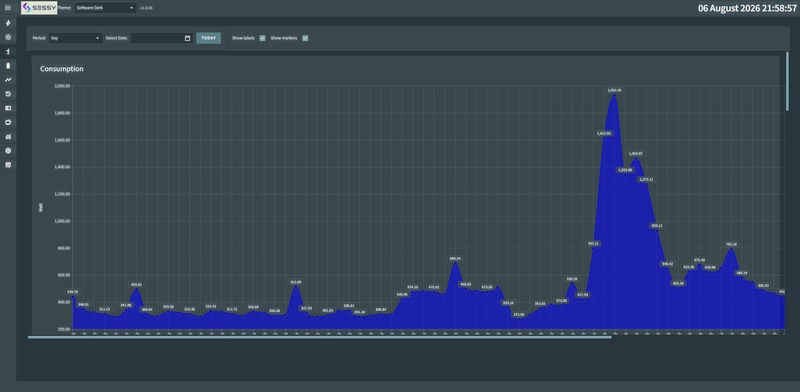Click the 536.35 data label
The height and width of the screenshot is (392, 800).
coord(572,279)
